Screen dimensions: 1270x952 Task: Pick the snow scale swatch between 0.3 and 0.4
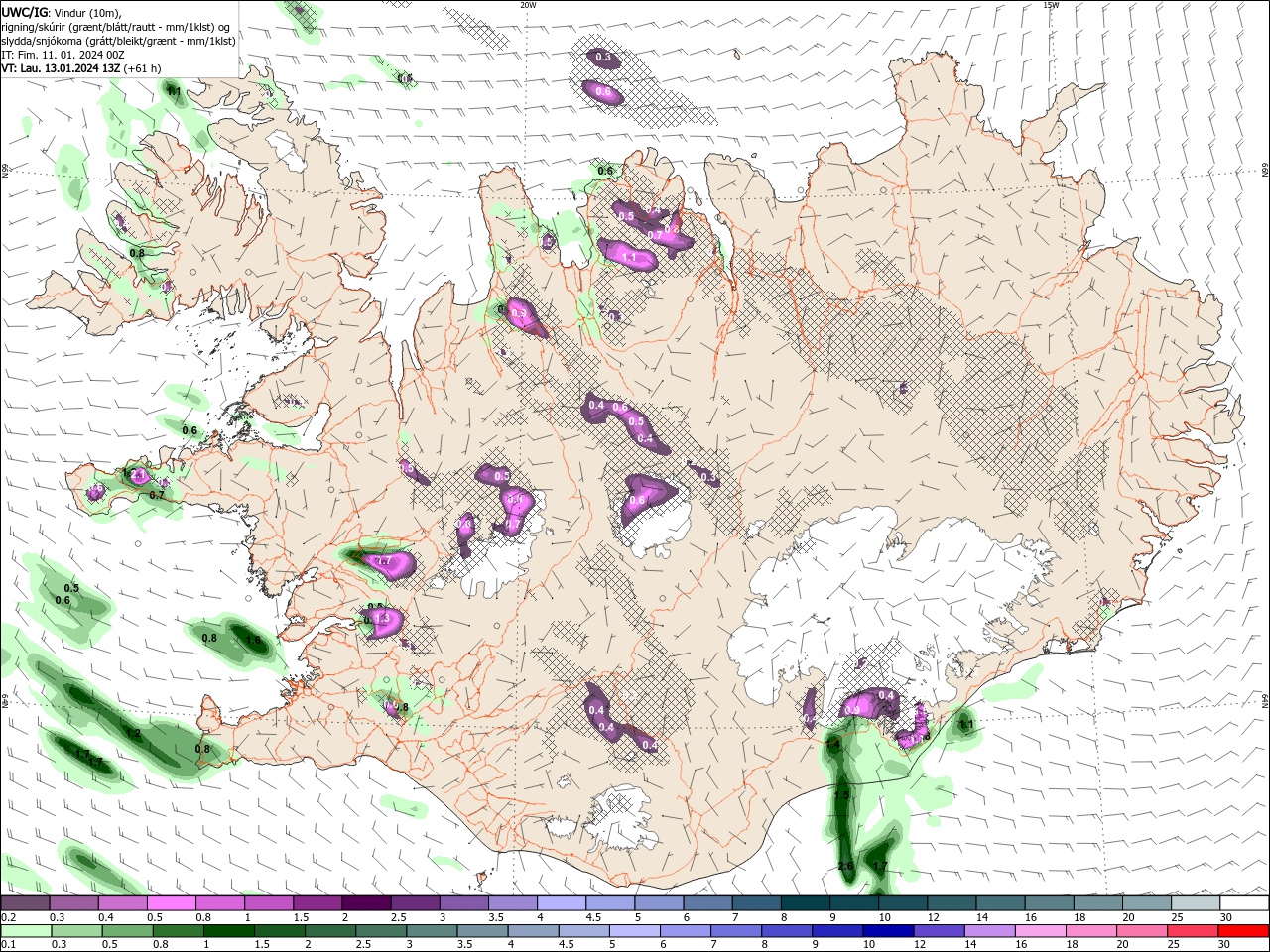[73, 903]
